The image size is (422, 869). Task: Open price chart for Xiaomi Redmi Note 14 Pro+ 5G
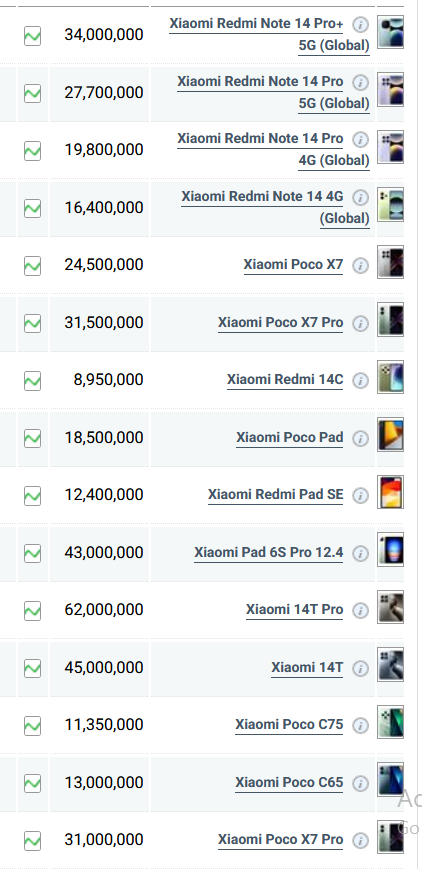pos(32,37)
